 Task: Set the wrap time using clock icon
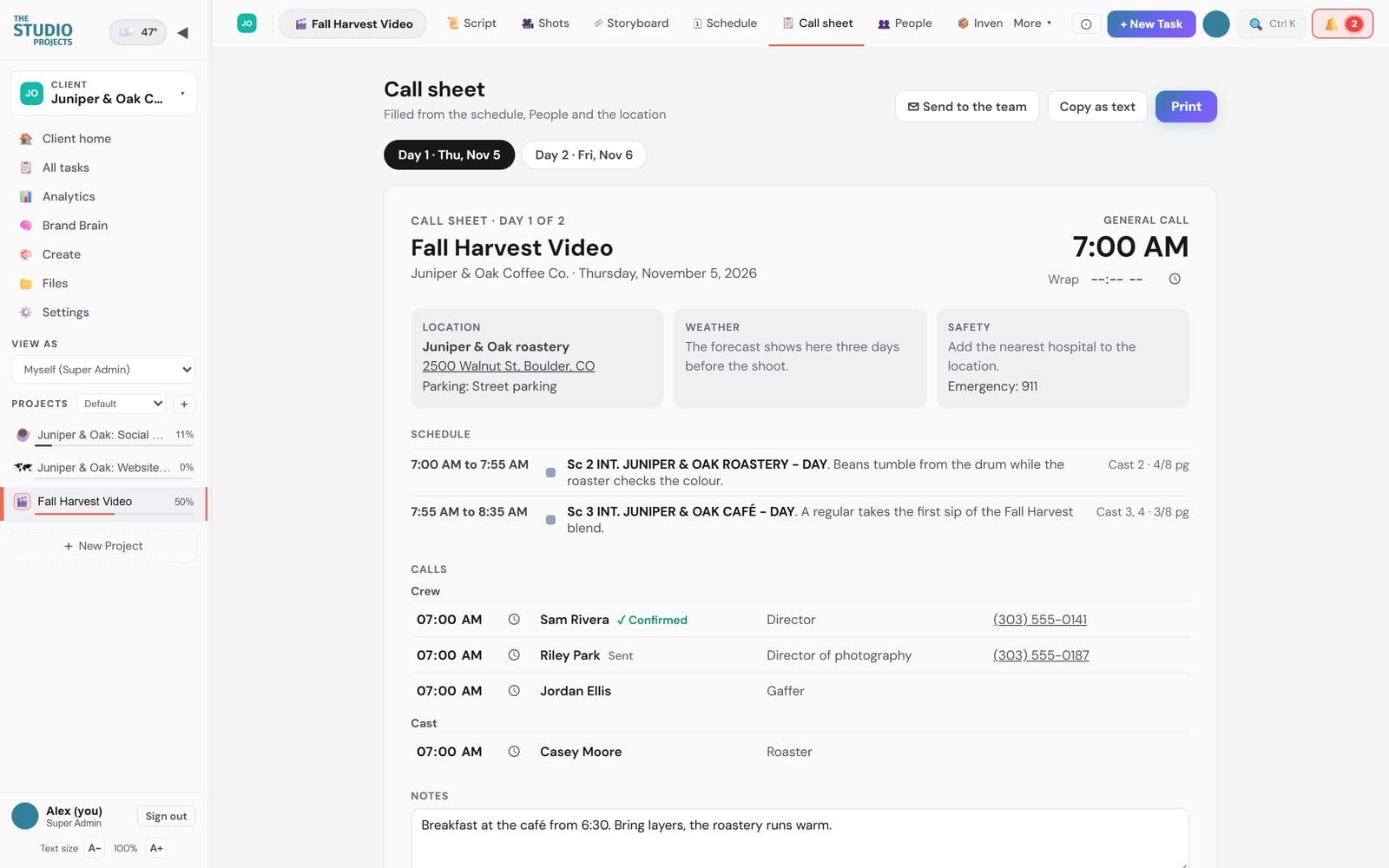(x=1175, y=279)
